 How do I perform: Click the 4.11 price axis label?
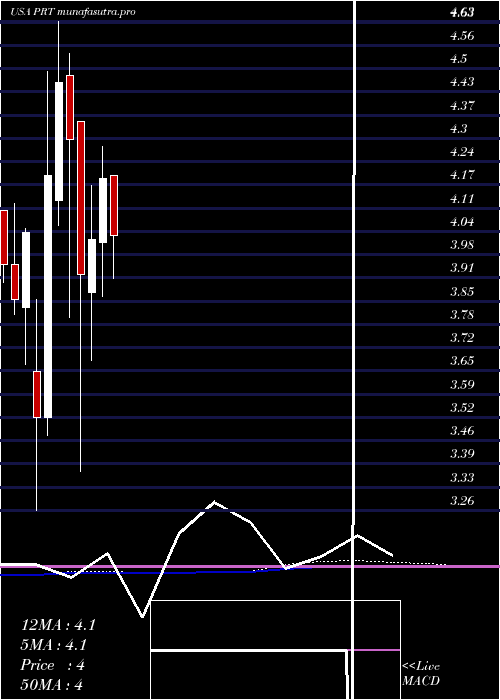[462, 198]
